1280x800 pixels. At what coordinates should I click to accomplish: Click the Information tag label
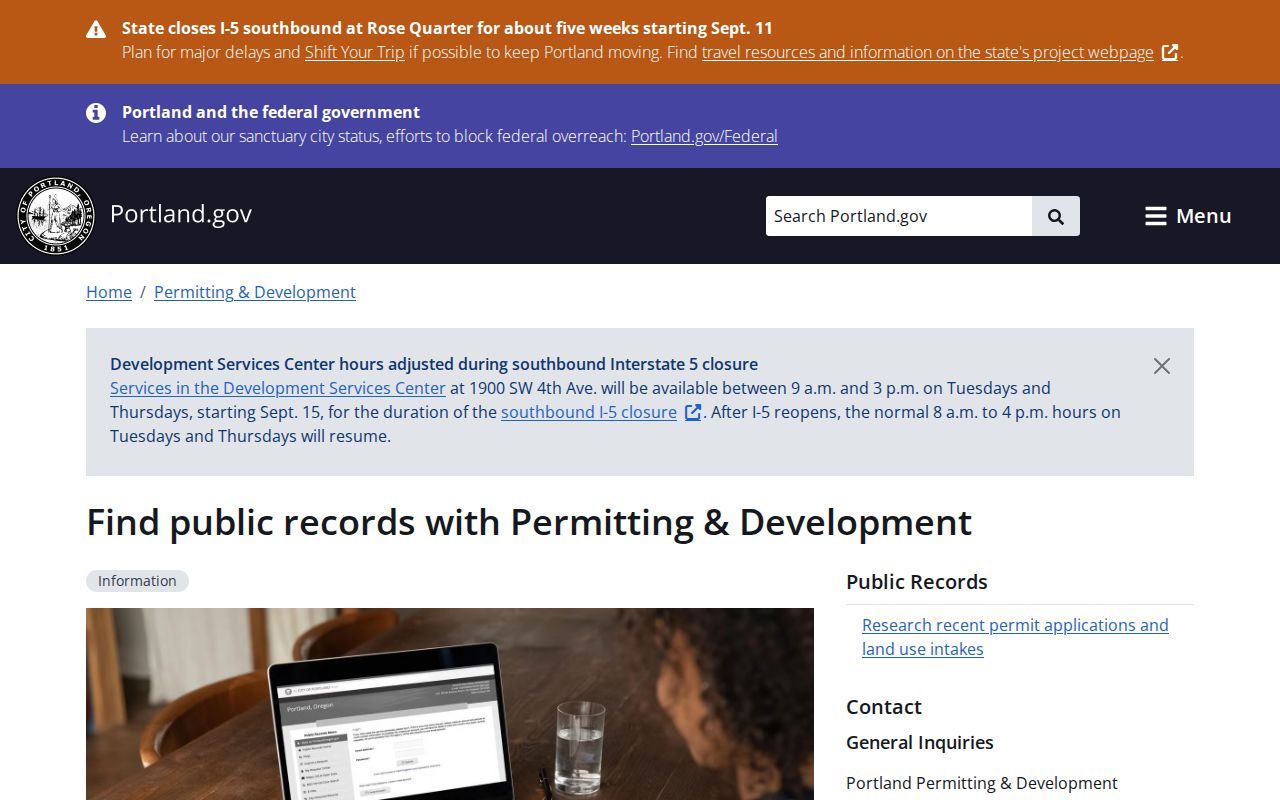[x=137, y=581]
